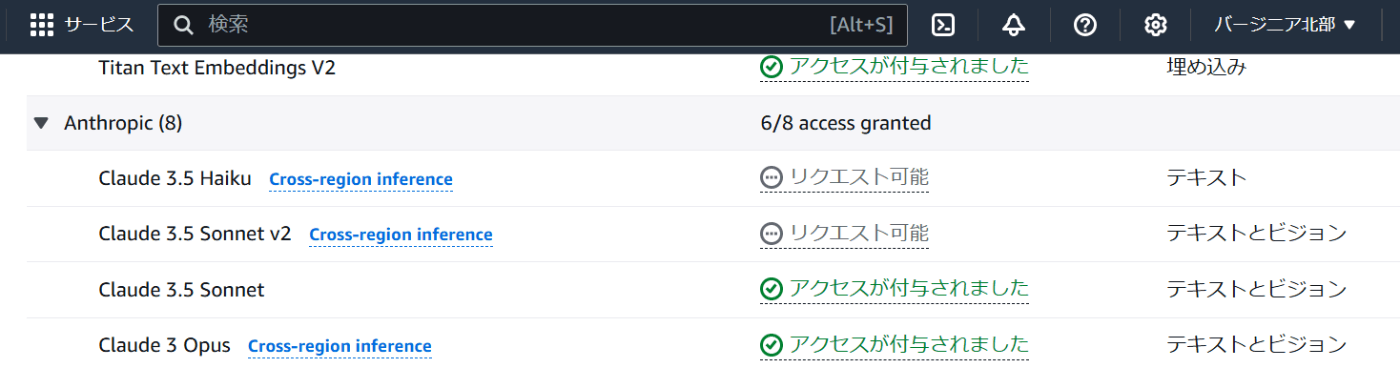This screenshot has height=368, width=1400.
Task: Click 埋め込み modality for Titan Text Embeddings V2
Action: click(x=1206, y=67)
